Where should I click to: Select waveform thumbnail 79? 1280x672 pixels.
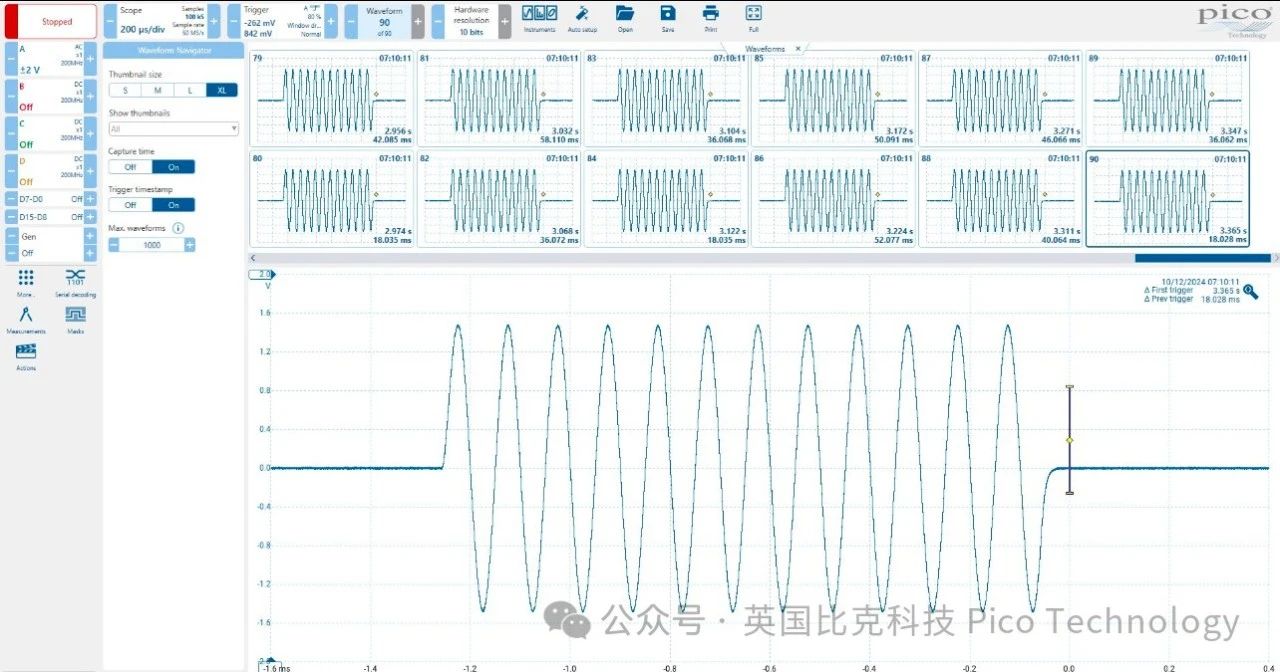331,100
